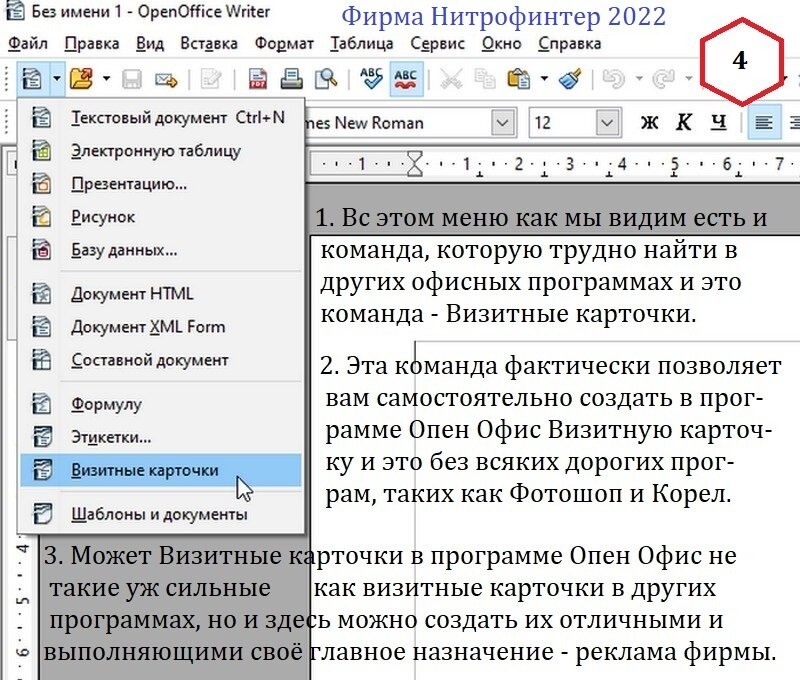Open the Сервис menu
This screenshot has width=800, height=680.
(x=437, y=44)
